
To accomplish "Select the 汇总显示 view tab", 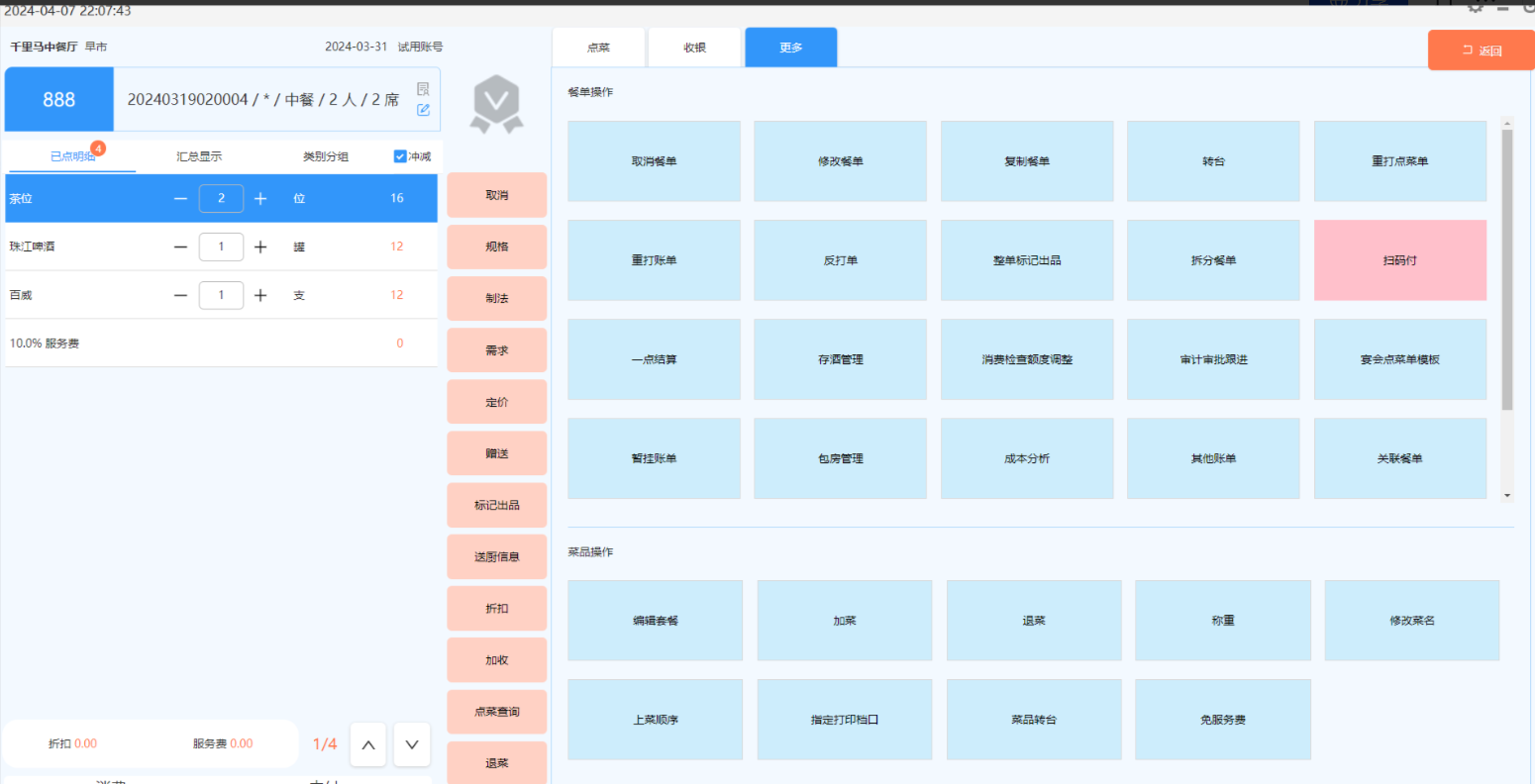I will pos(199,156).
